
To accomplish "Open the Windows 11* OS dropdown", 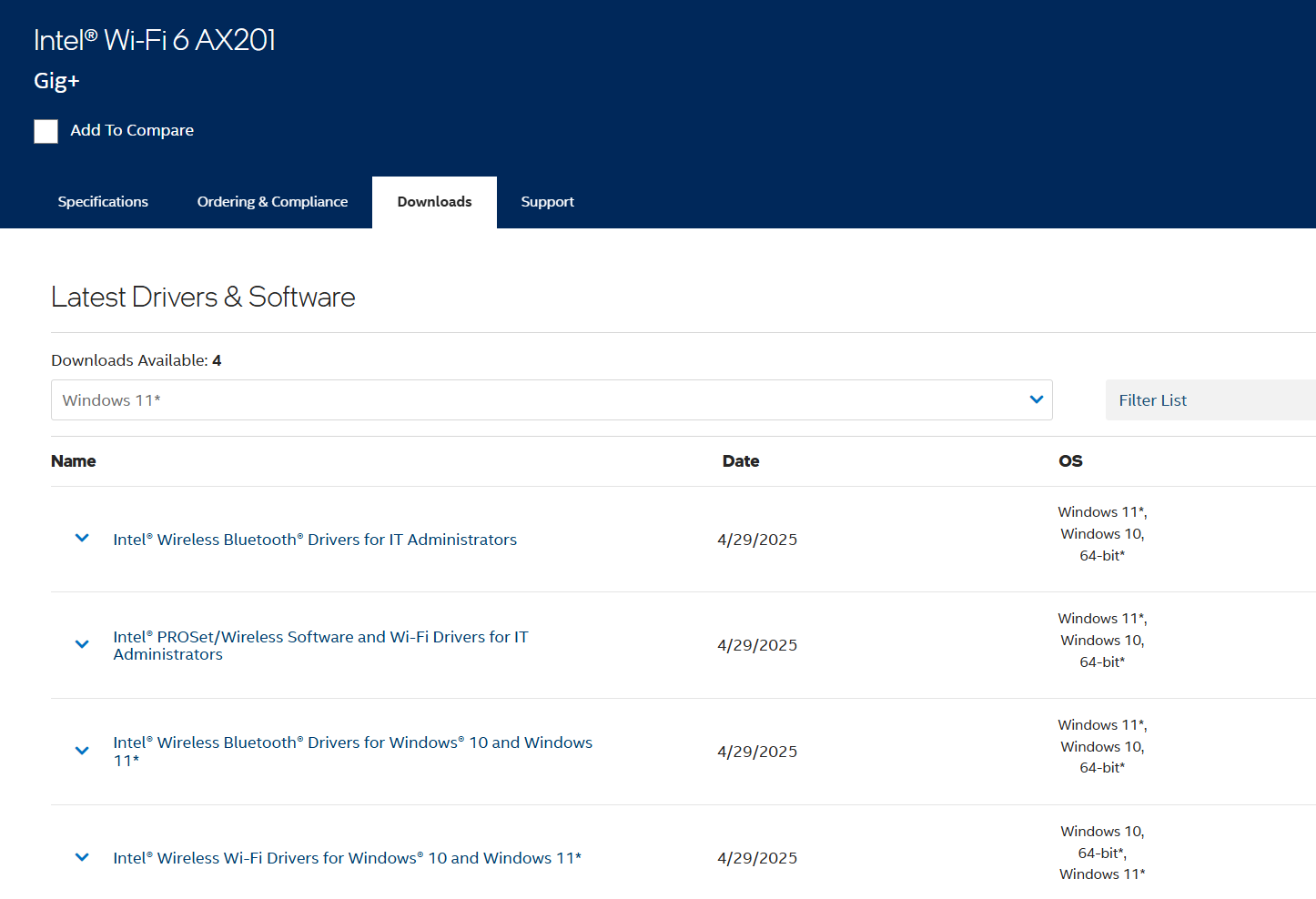I will click(552, 400).
